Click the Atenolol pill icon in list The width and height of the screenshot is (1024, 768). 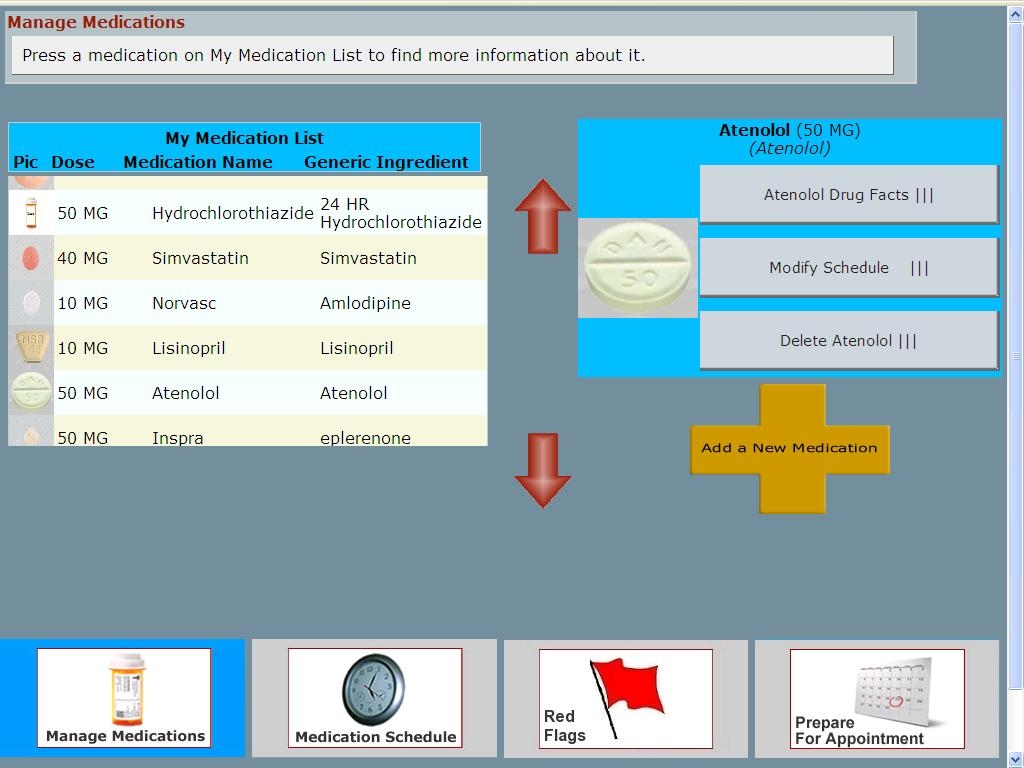[31, 393]
